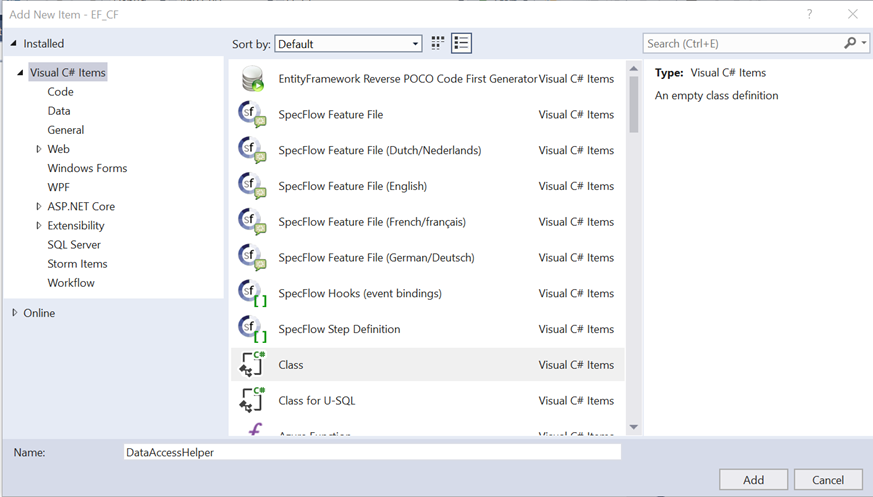Image resolution: width=873 pixels, height=497 pixels.
Task: Select the Windows Forms category
Action: click(x=87, y=168)
